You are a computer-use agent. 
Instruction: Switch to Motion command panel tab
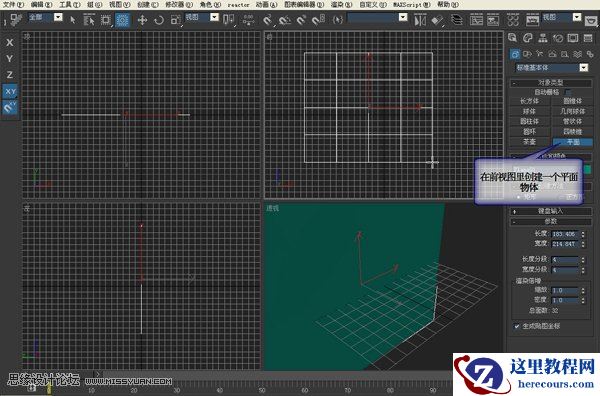coord(558,37)
